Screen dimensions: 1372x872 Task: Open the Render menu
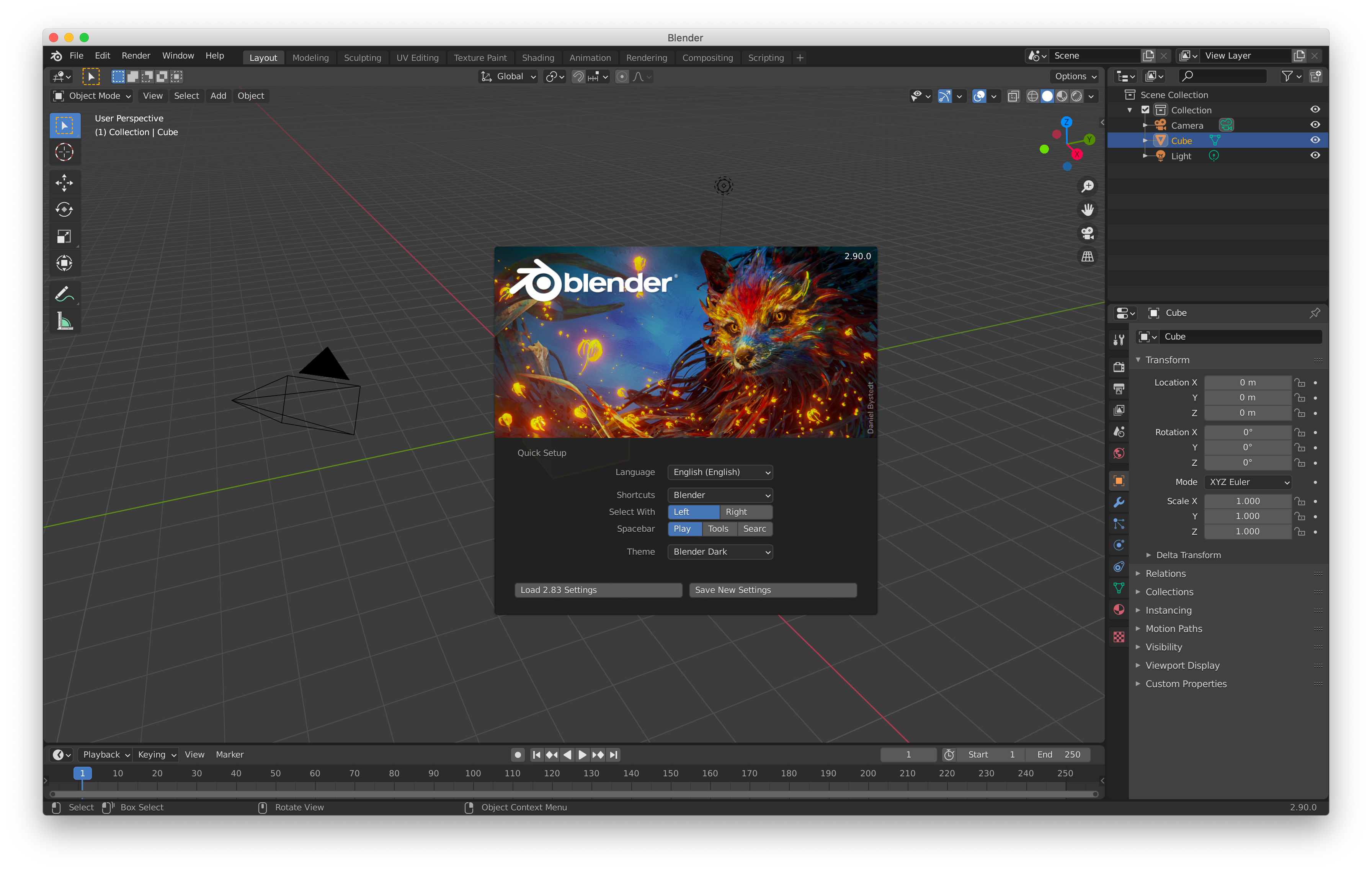pyautogui.click(x=136, y=56)
